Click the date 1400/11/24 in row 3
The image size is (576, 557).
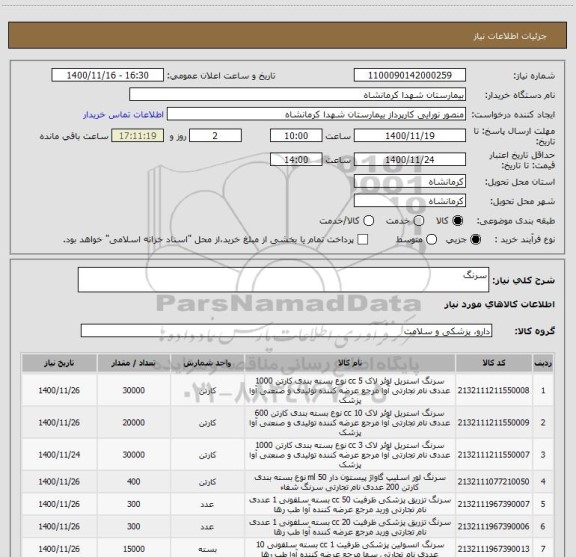(59, 455)
